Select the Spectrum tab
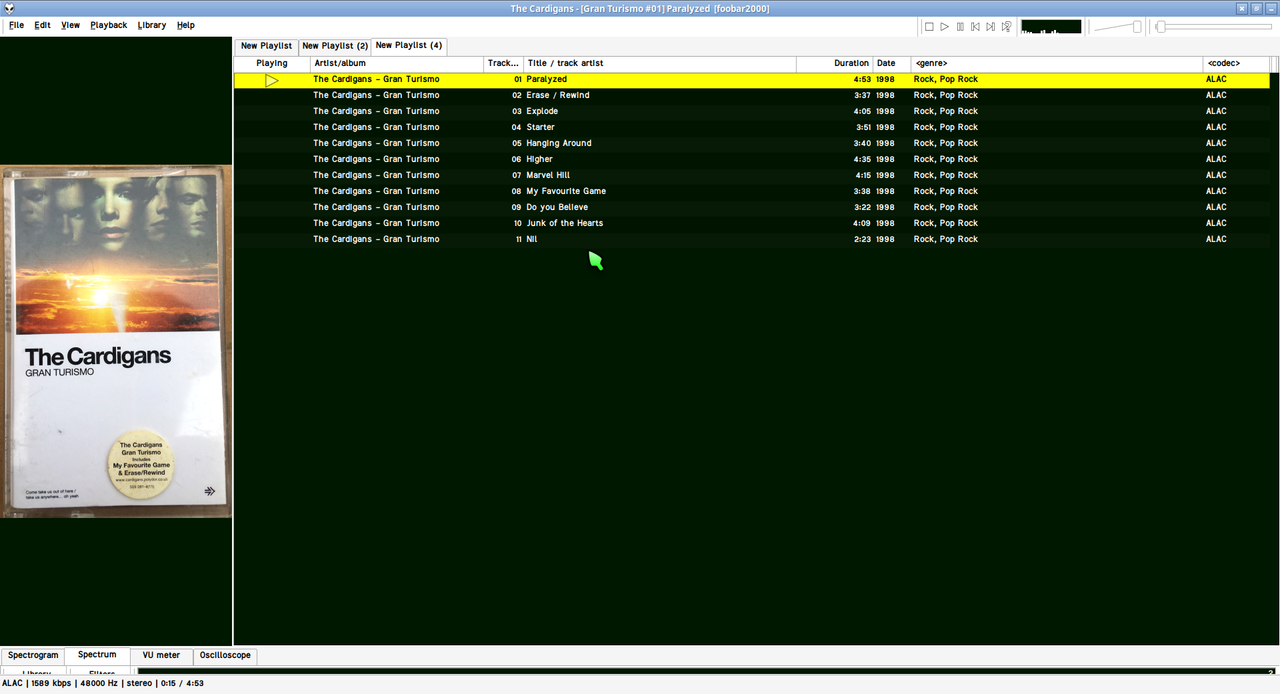 97,655
